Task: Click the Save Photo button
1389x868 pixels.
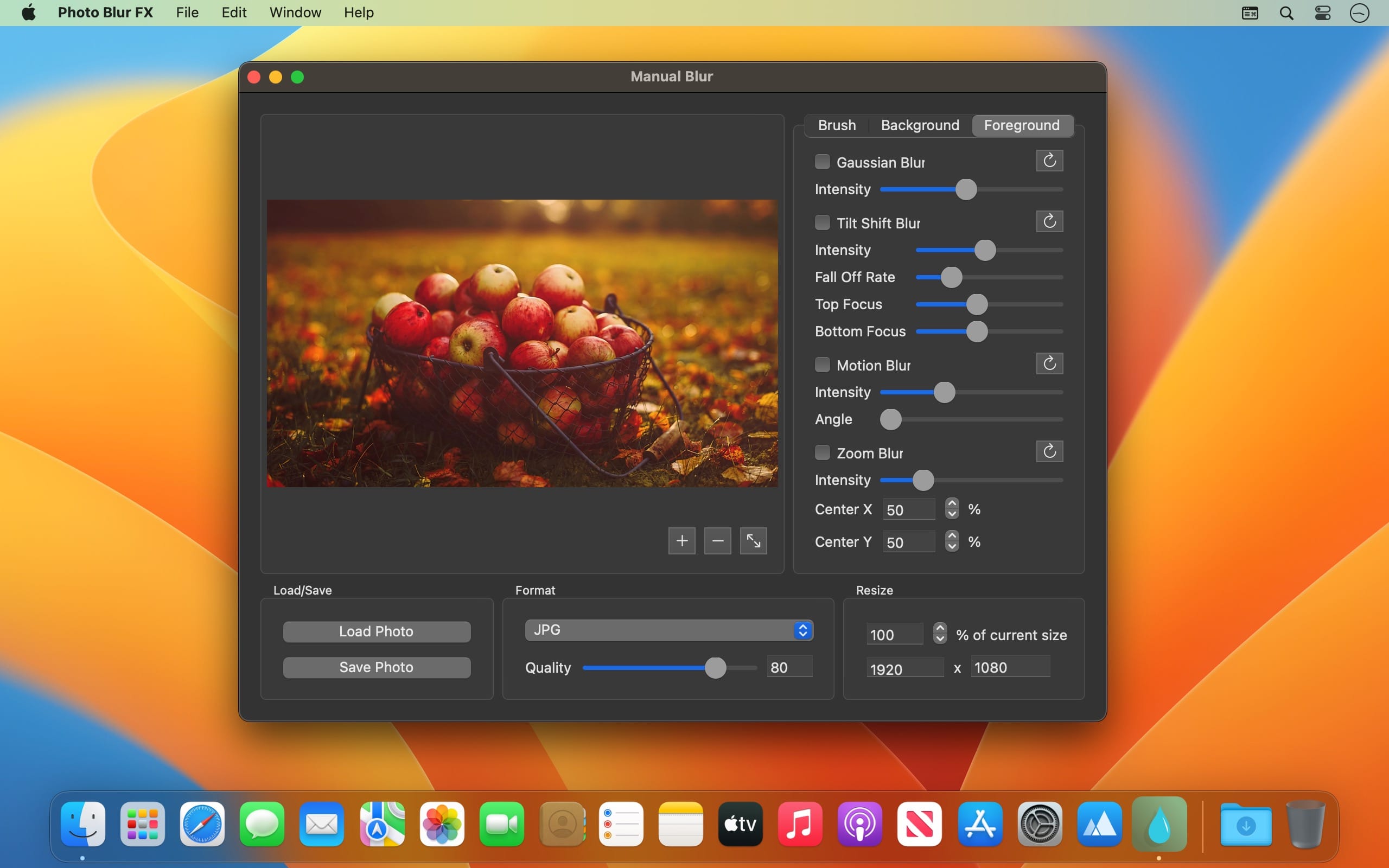Action: coord(377,667)
